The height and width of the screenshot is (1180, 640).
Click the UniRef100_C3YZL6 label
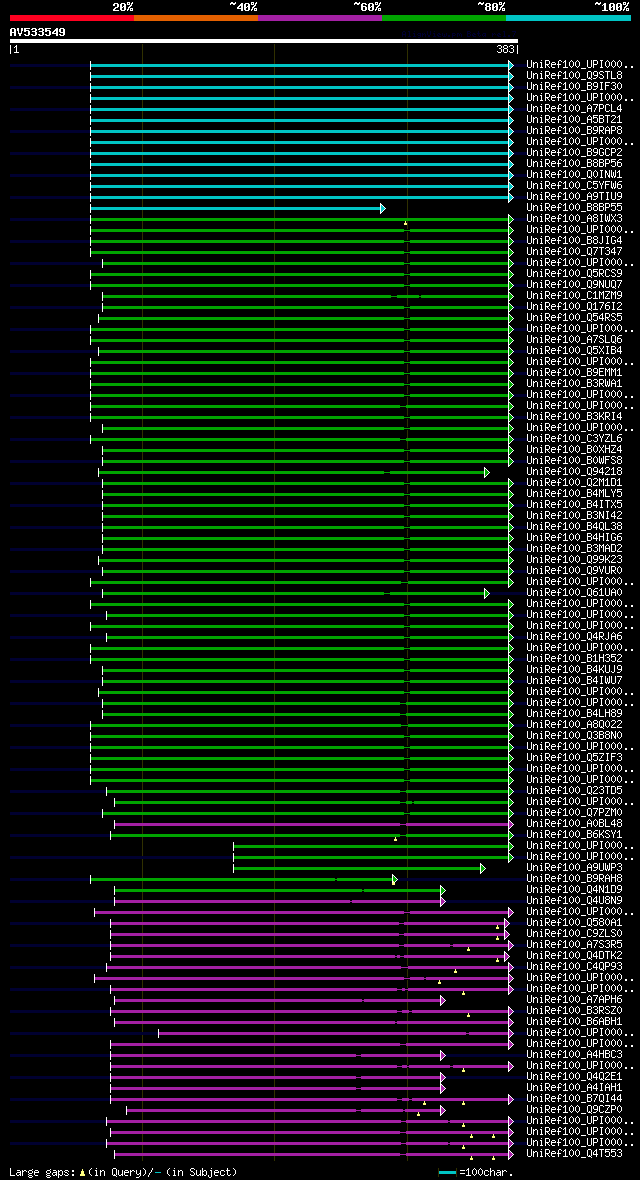pos(574,439)
